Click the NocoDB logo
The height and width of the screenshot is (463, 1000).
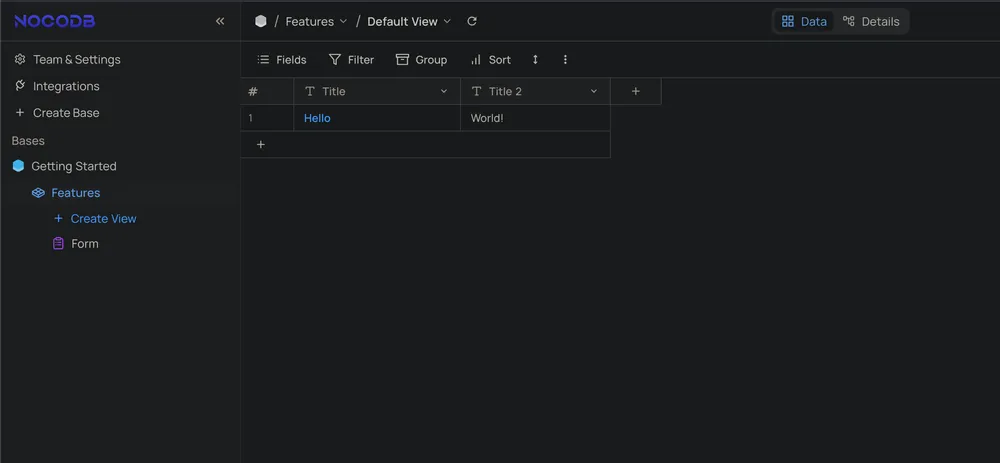[55, 21]
